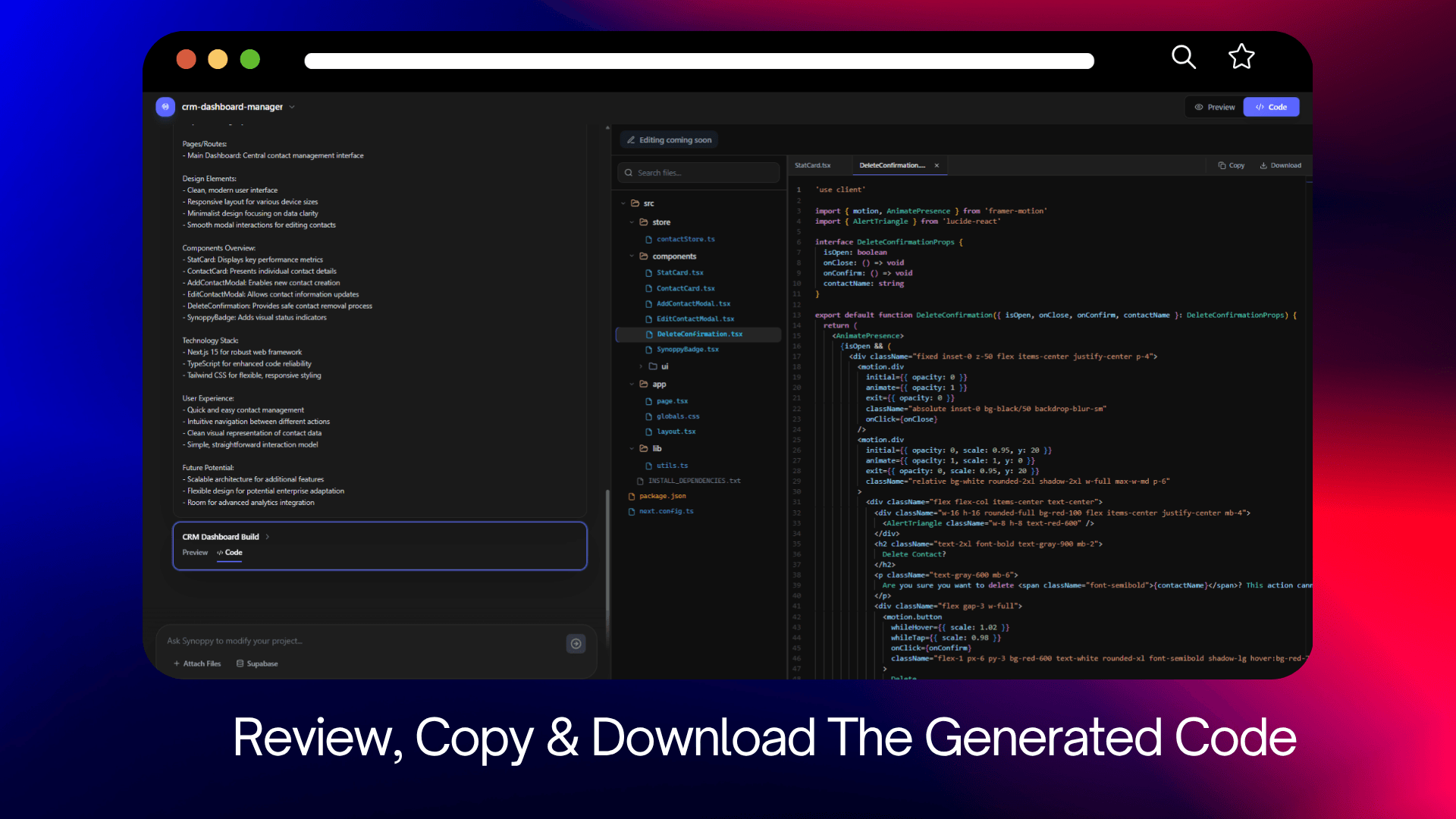The image size is (1456, 819).
Task: Open ContactCard.tsx in file tree
Action: pos(686,288)
